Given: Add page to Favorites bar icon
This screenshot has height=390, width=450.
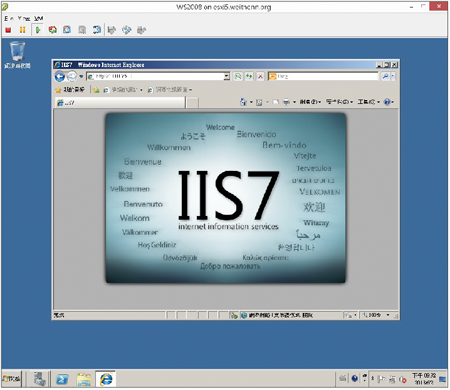Looking at the screenshot, I should tap(96, 90).
